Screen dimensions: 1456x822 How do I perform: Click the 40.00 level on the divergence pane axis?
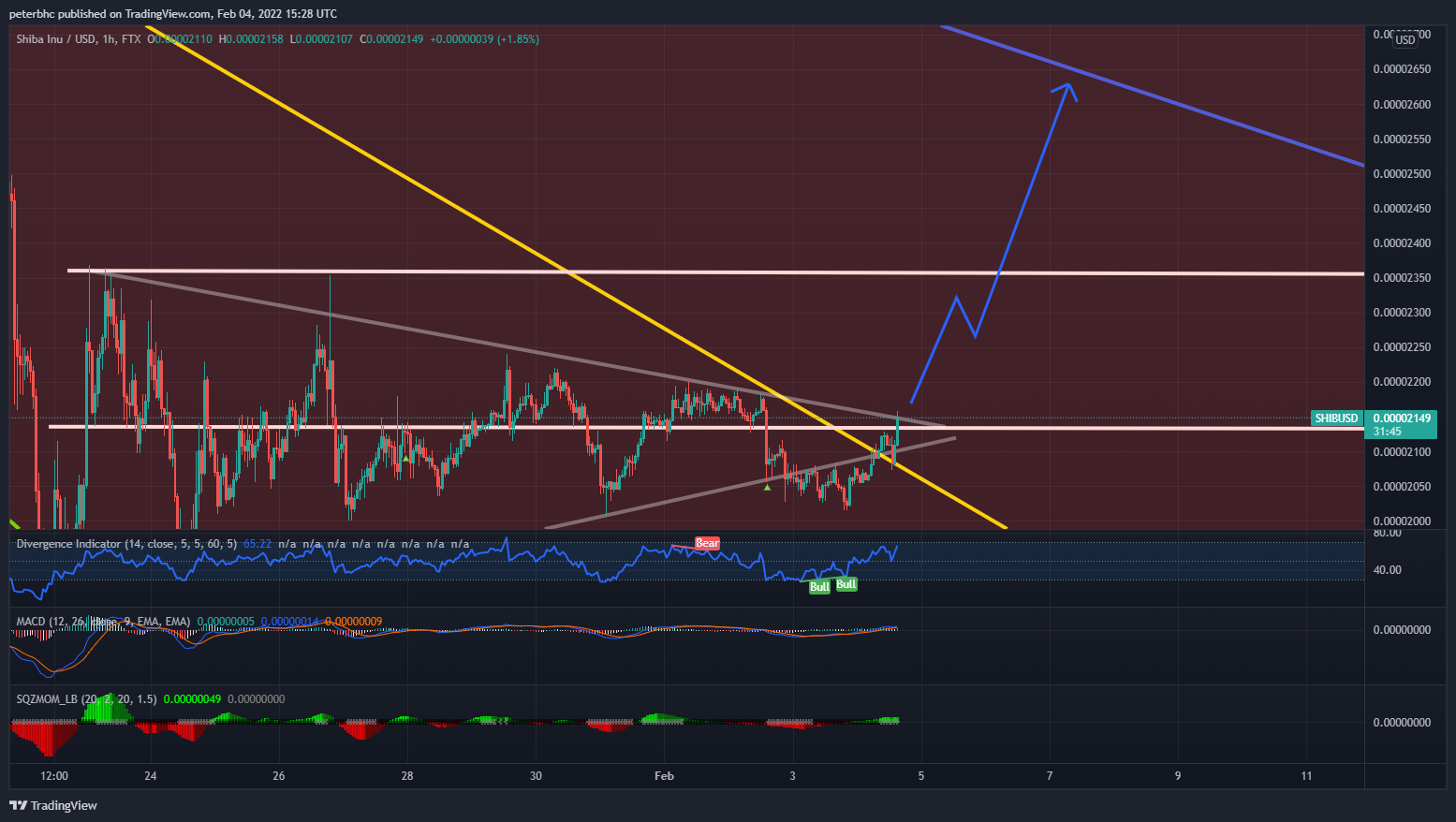(x=1387, y=570)
